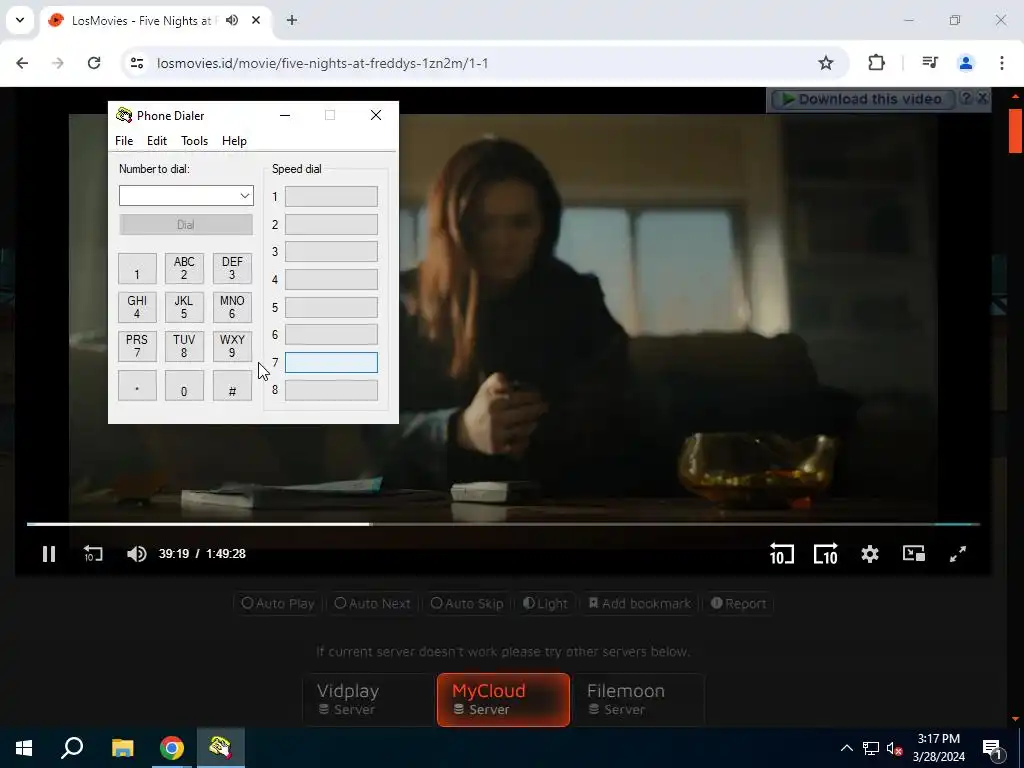Toggle Auto Skip option
The image size is (1024, 768).
click(x=467, y=603)
